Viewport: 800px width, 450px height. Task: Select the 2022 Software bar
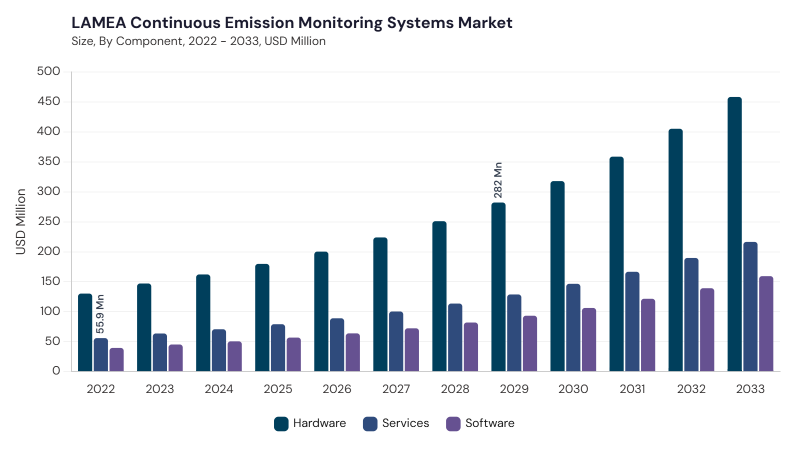(x=117, y=360)
